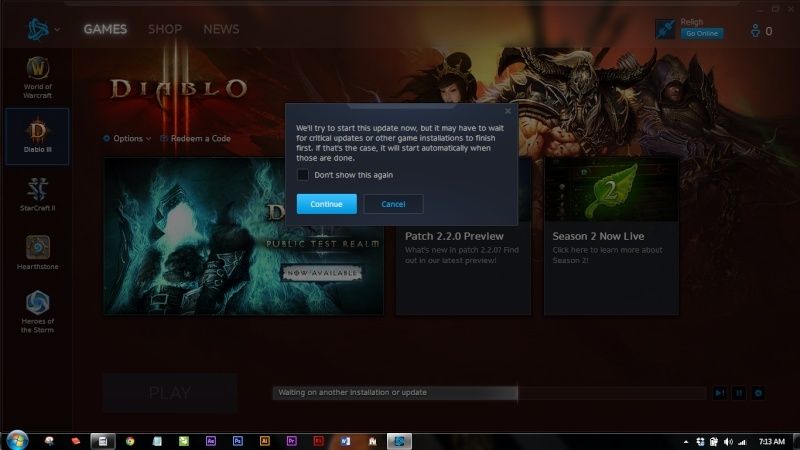Open Microsoft Word from the taskbar
This screenshot has height=450, width=800.
345,441
